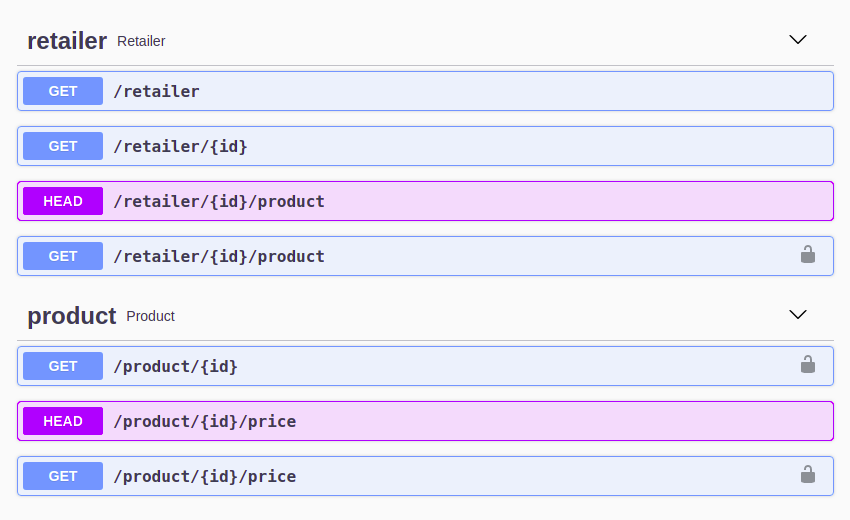Click the bold product tag heading
Image resolution: width=850 pixels, height=520 pixels.
pyautogui.click(x=72, y=316)
